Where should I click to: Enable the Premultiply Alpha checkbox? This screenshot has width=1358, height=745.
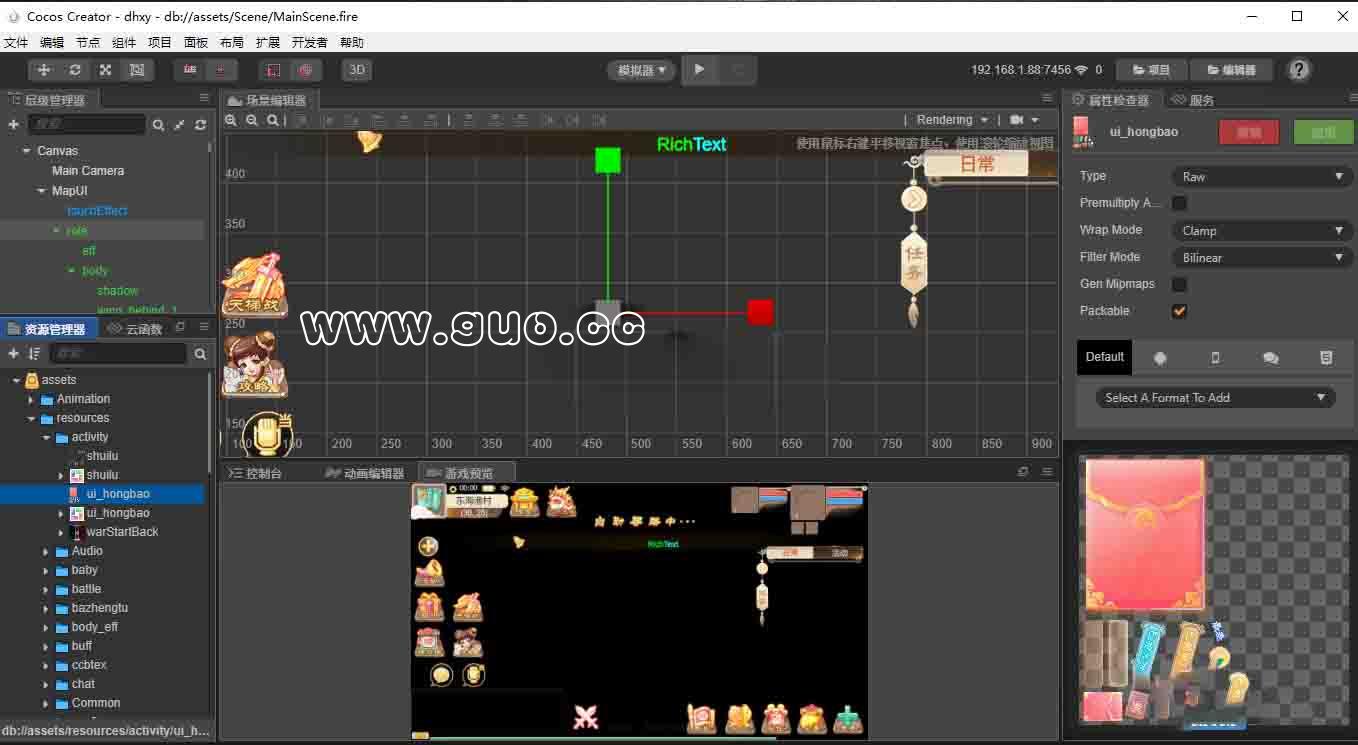(x=1179, y=203)
